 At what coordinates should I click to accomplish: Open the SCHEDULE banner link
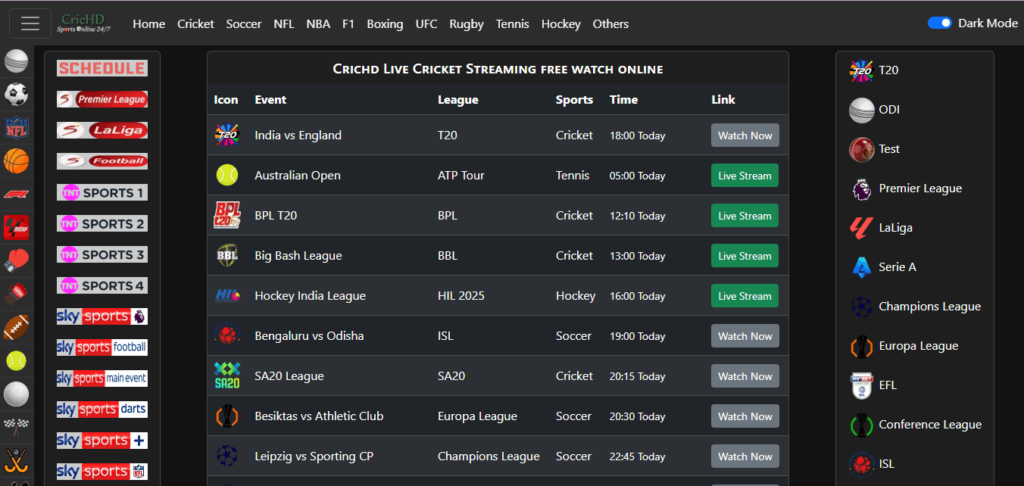102,68
